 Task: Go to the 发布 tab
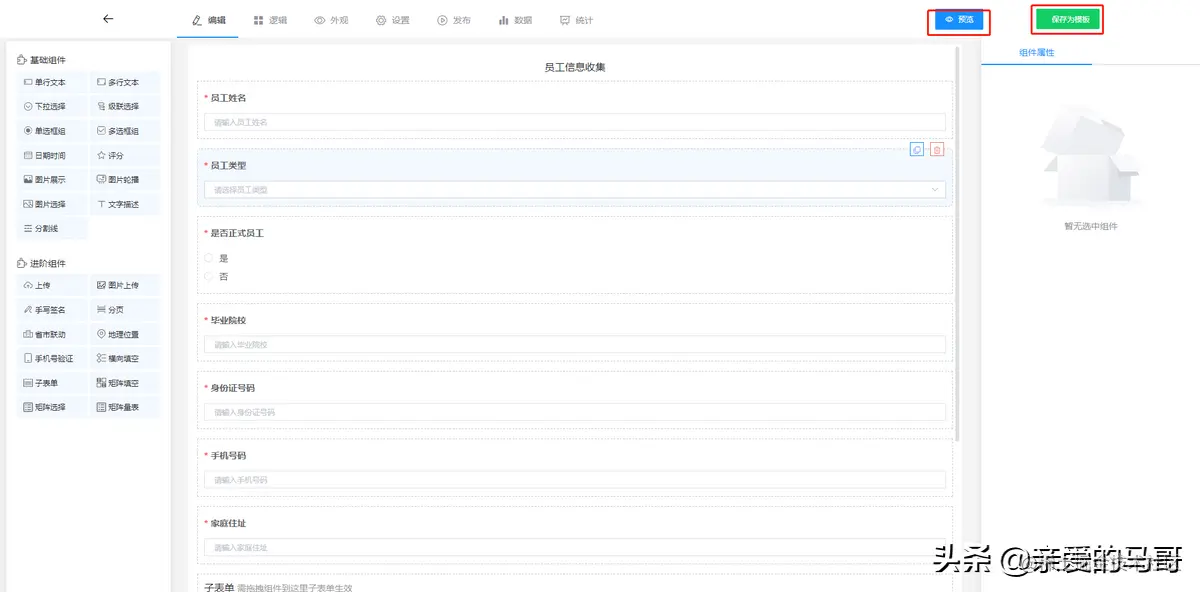pos(454,20)
